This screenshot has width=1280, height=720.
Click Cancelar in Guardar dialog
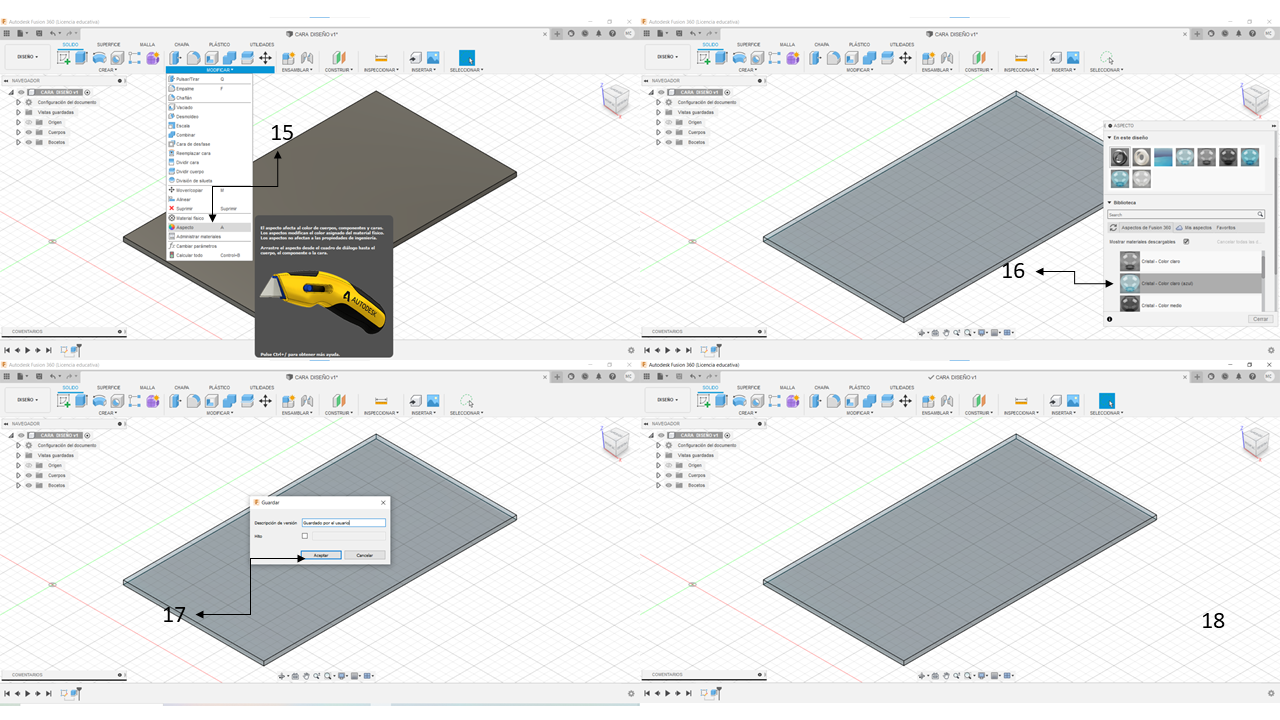coord(365,555)
